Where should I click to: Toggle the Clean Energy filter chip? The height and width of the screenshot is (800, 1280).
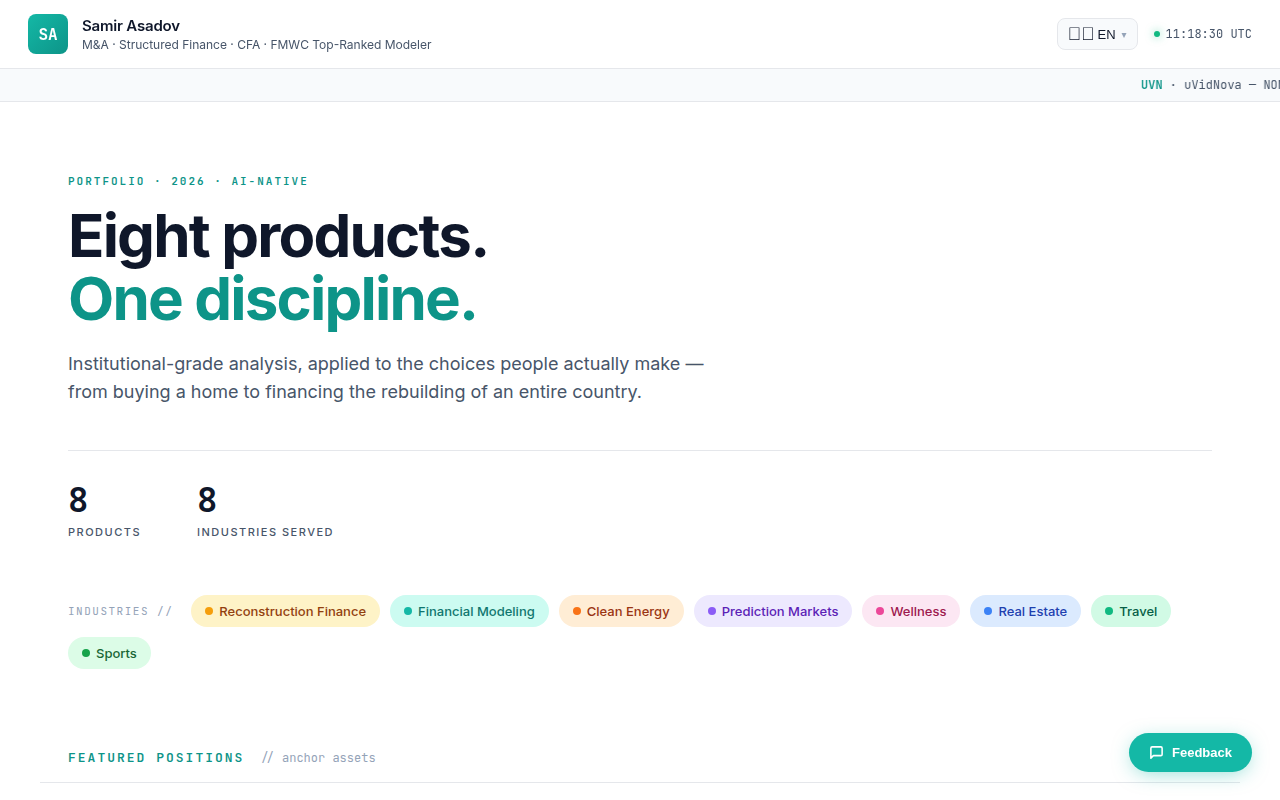621,611
